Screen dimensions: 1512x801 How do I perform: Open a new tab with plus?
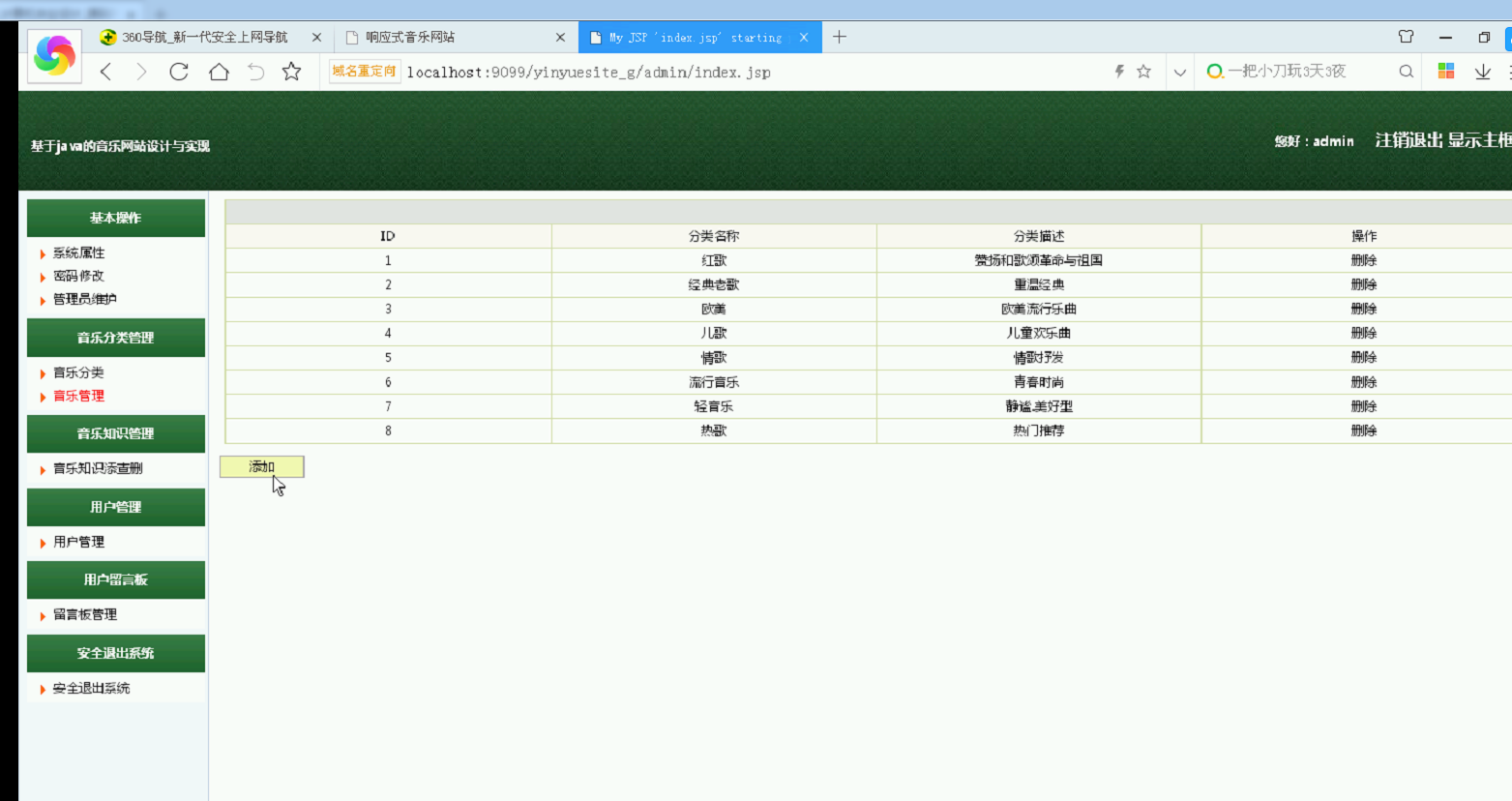tap(840, 37)
